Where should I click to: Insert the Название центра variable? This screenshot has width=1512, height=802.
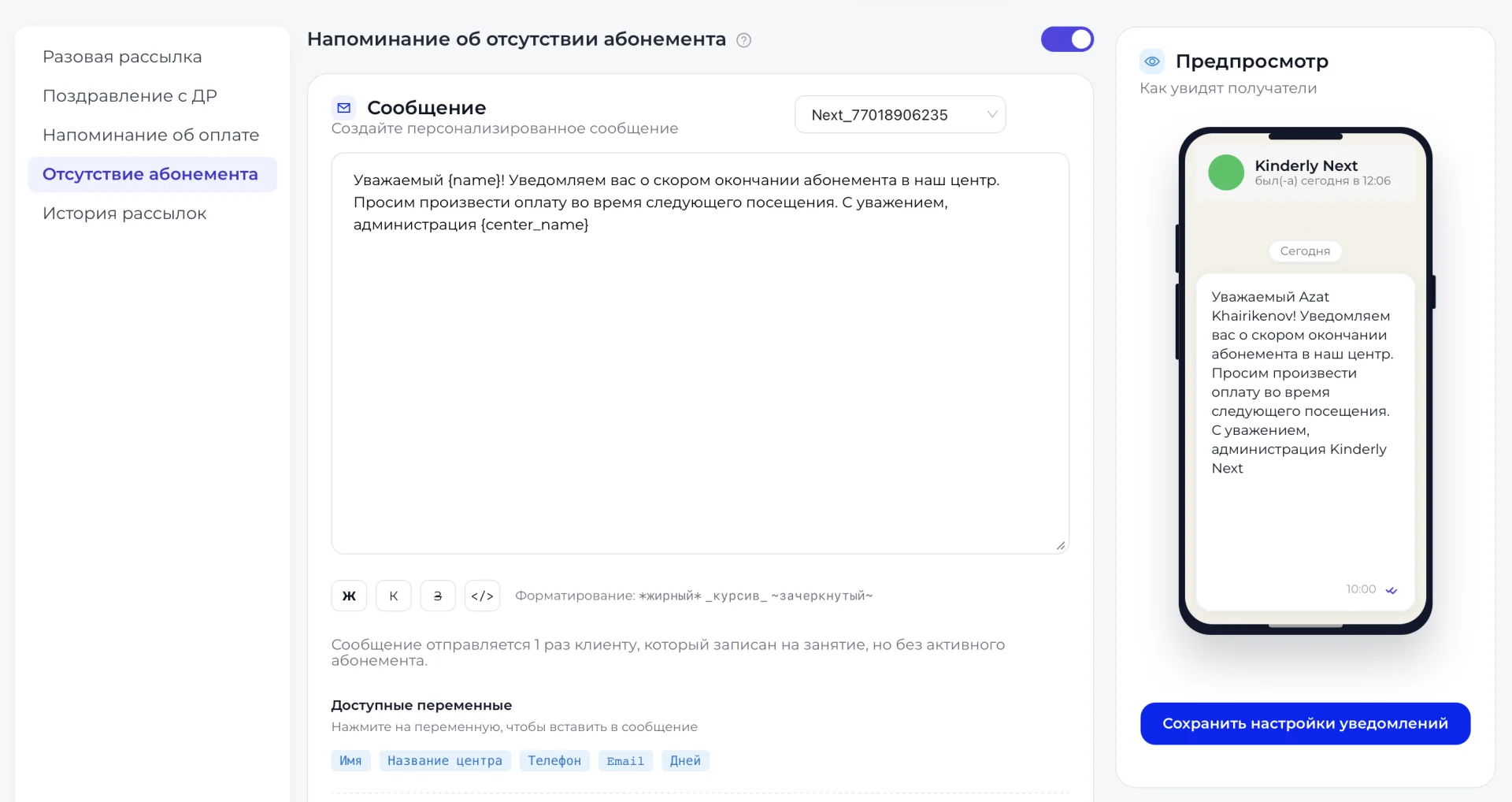[445, 761]
